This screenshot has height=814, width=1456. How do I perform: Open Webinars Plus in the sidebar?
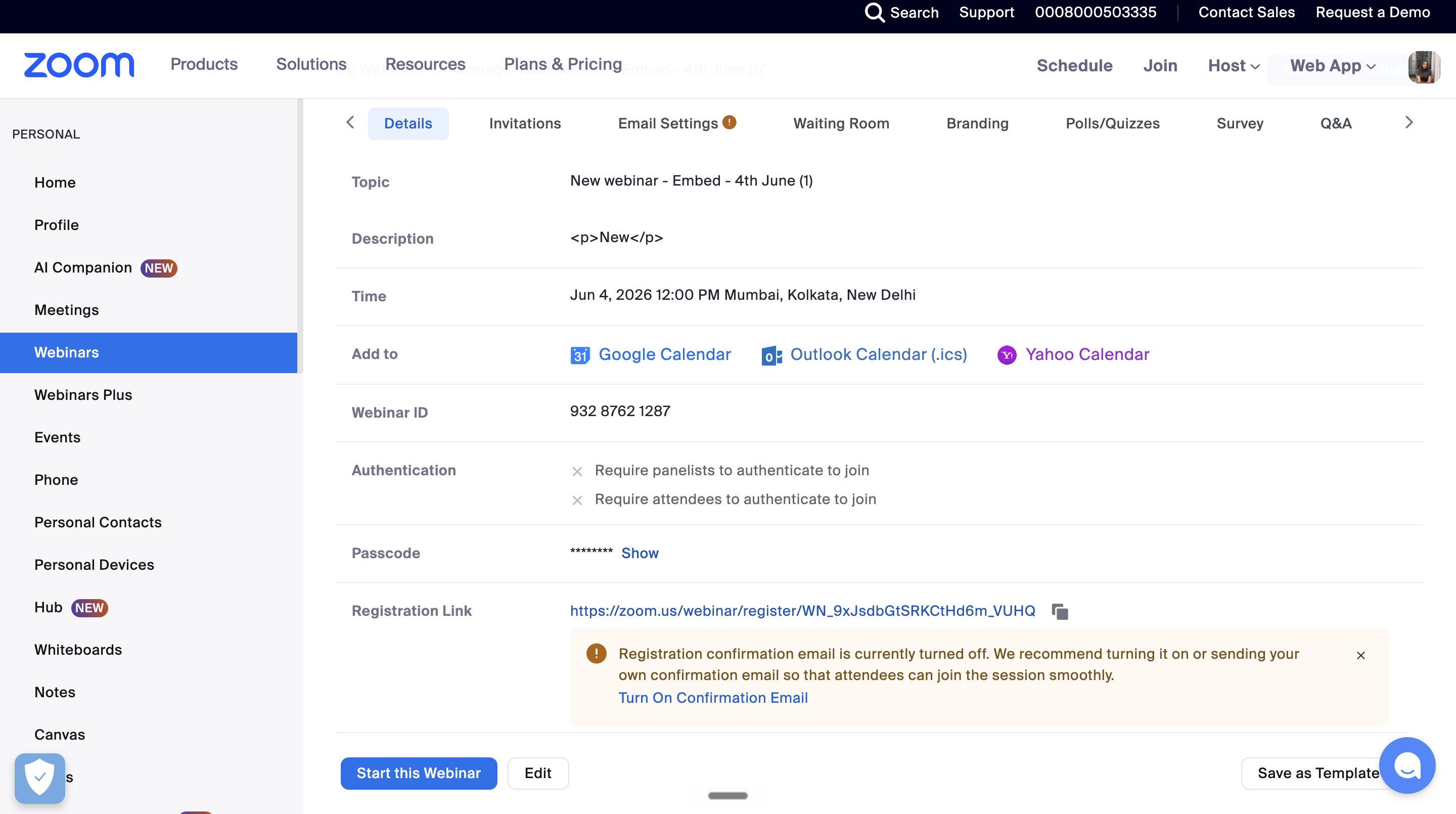(x=83, y=395)
